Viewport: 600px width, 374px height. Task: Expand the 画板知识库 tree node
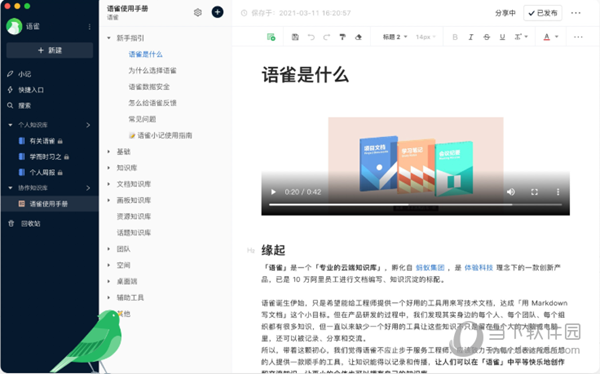pos(109,200)
